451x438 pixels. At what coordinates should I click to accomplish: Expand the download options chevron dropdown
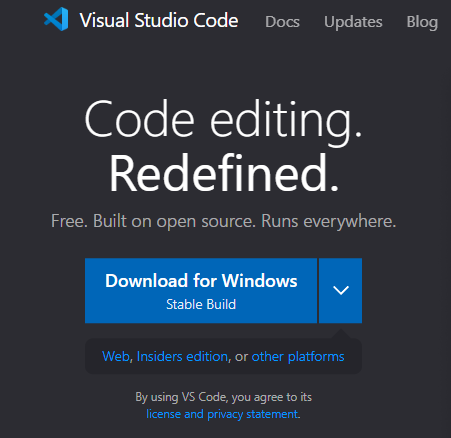tap(341, 290)
